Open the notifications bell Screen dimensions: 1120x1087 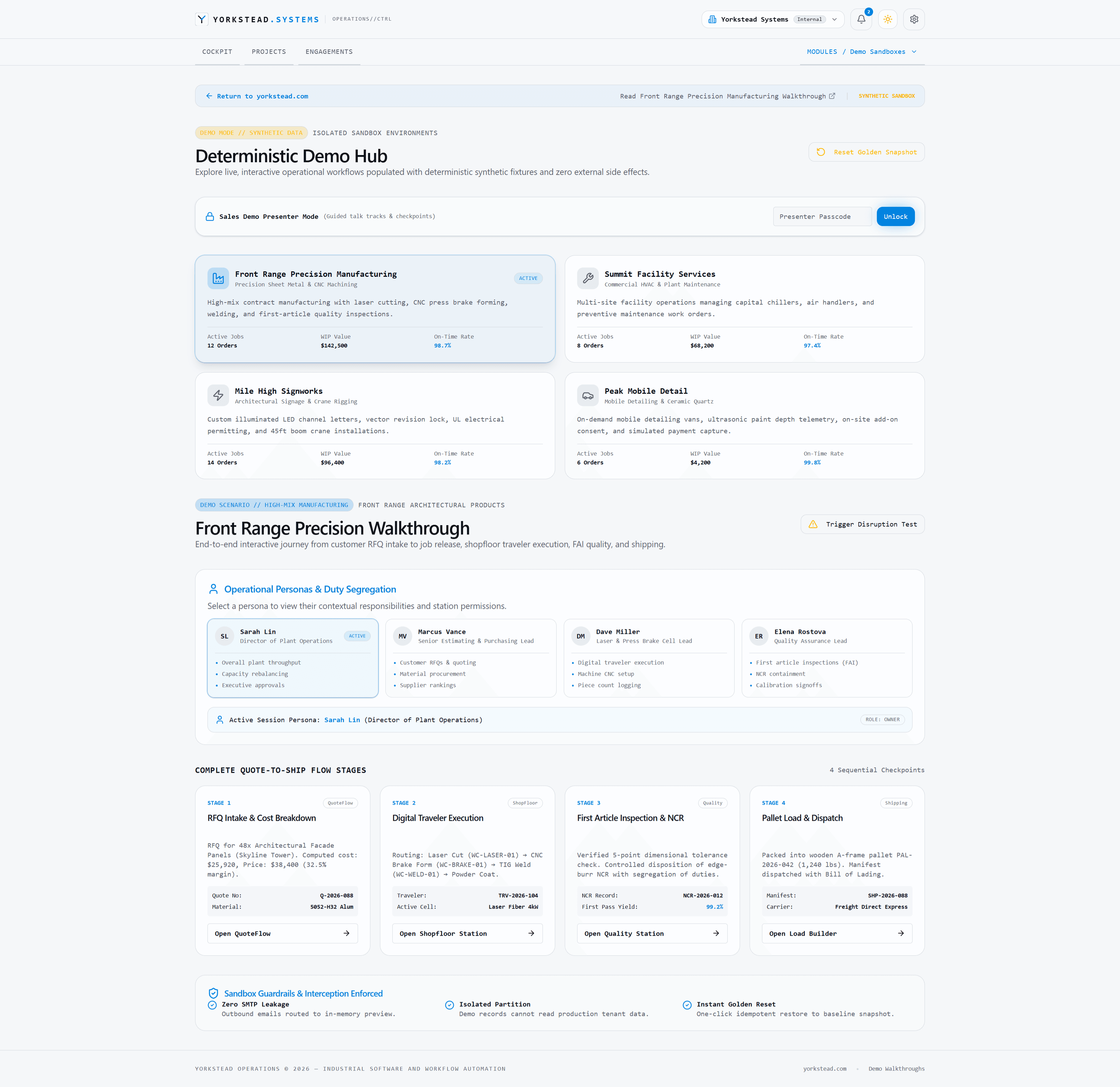tap(861, 20)
